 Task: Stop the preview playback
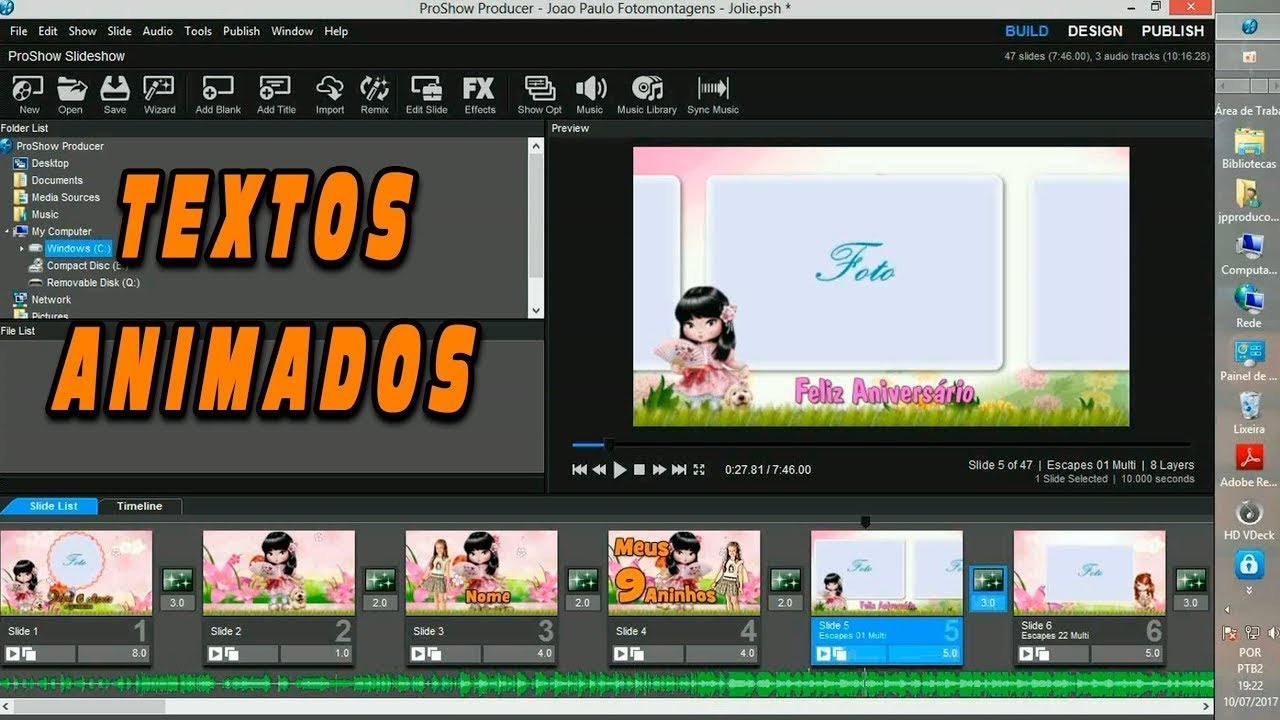click(x=640, y=469)
